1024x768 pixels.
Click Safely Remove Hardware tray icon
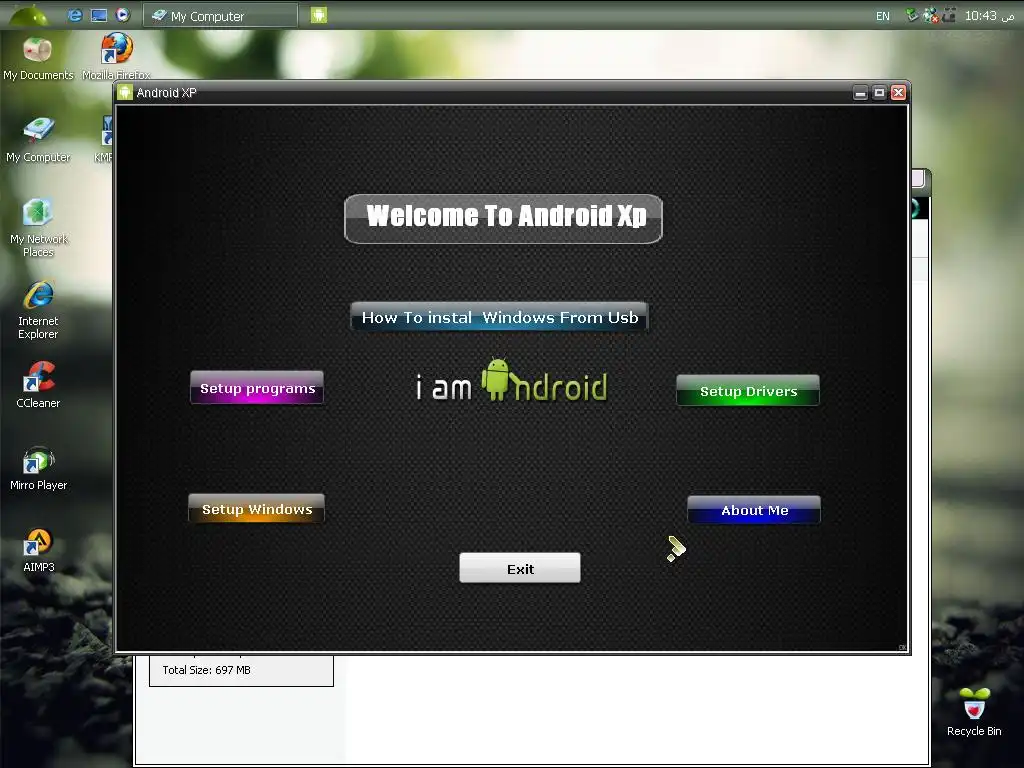tap(912, 15)
